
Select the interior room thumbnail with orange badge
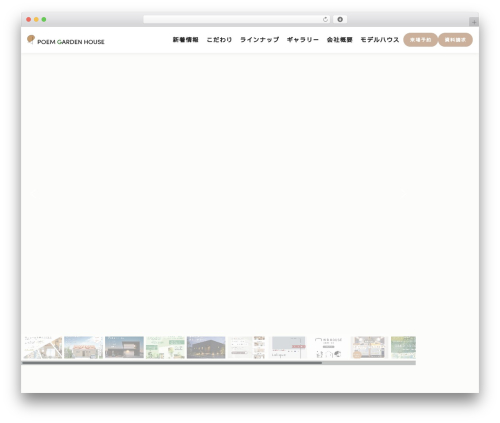pos(370,347)
